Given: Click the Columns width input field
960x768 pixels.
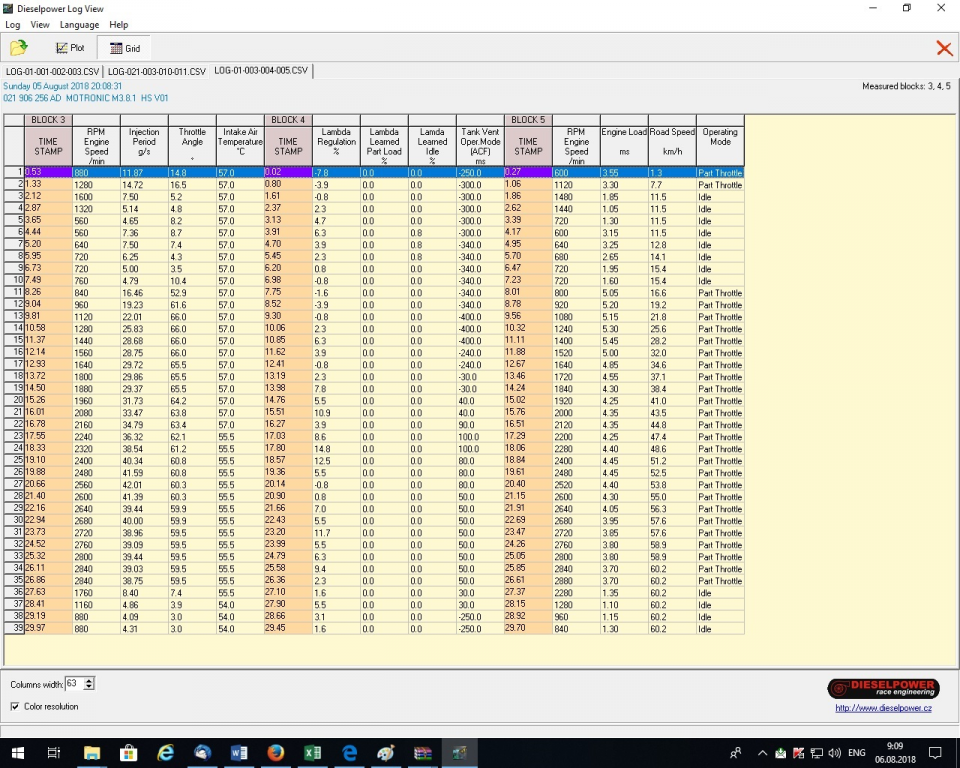Looking at the screenshot, I should tap(74, 684).
